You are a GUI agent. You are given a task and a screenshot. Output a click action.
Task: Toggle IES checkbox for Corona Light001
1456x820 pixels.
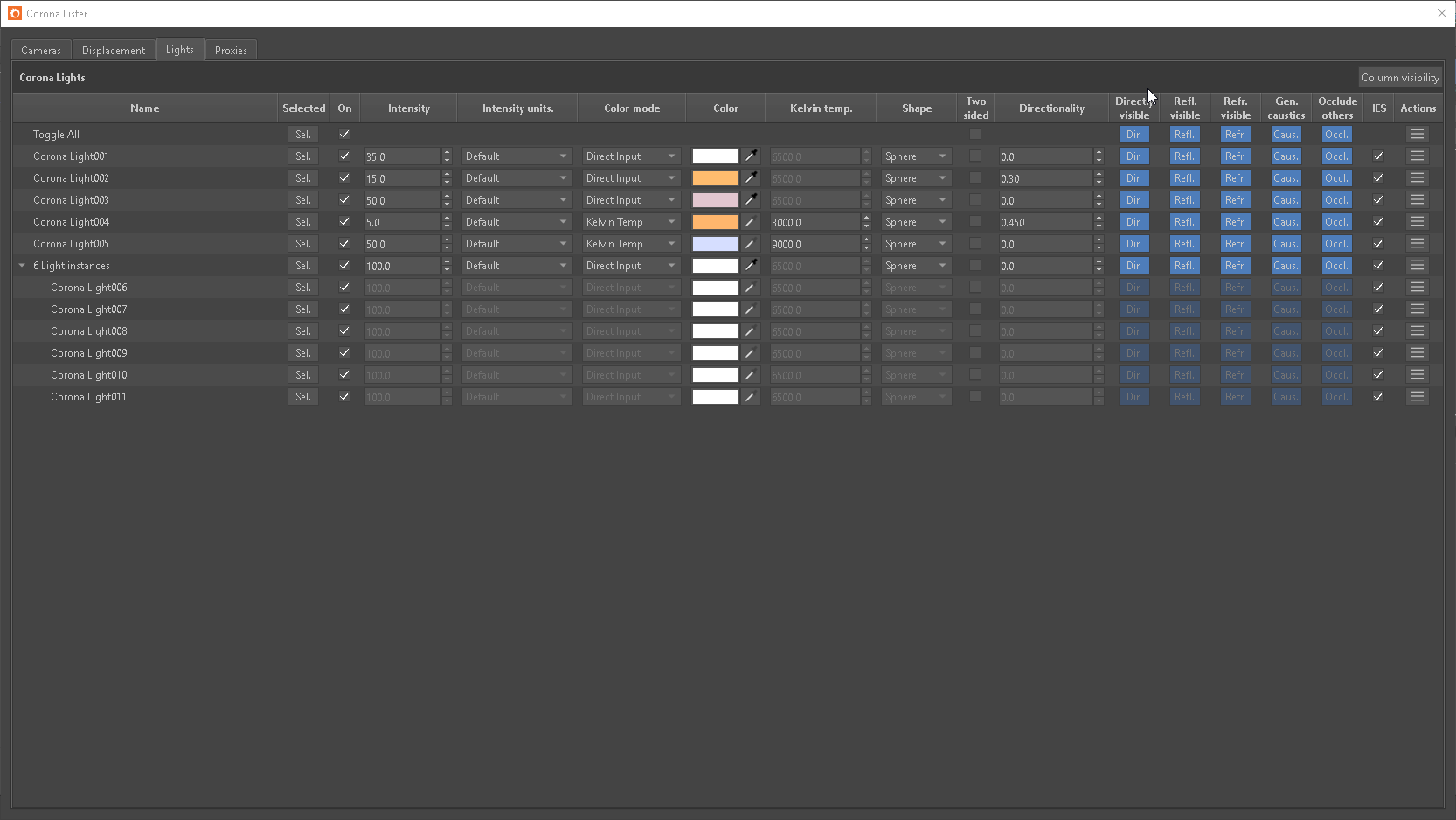[1378, 156]
